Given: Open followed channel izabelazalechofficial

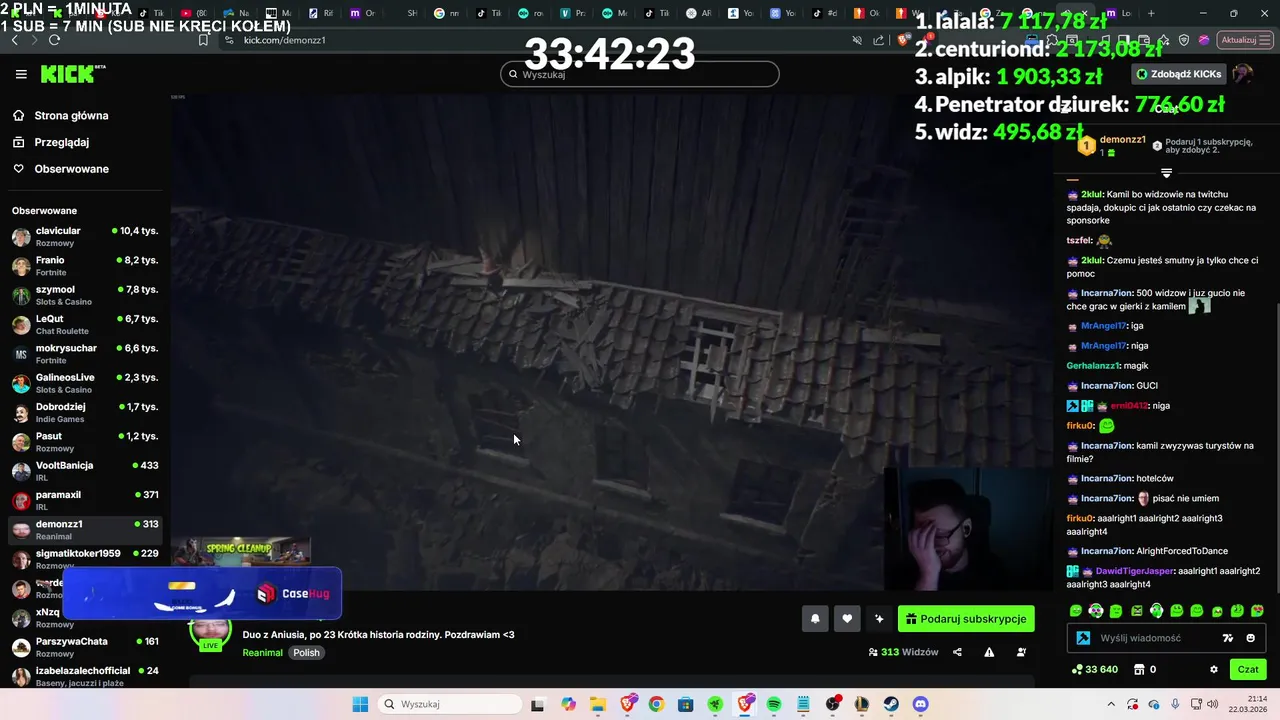Looking at the screenshot, I should tap(85, 676).
